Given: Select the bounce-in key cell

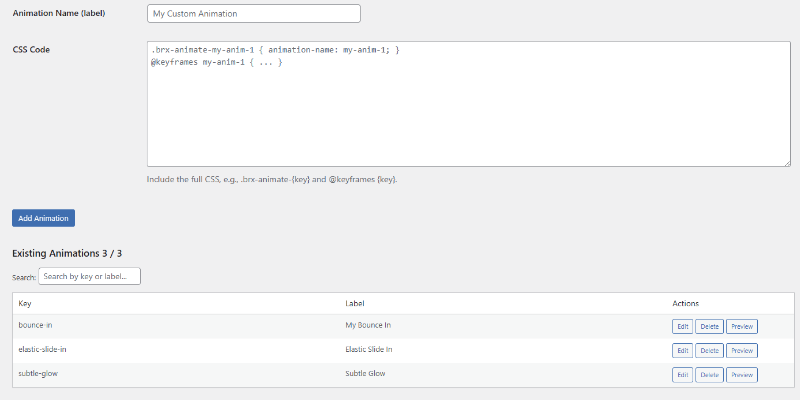Looking at the screenshot, I should tap(36, 326).
